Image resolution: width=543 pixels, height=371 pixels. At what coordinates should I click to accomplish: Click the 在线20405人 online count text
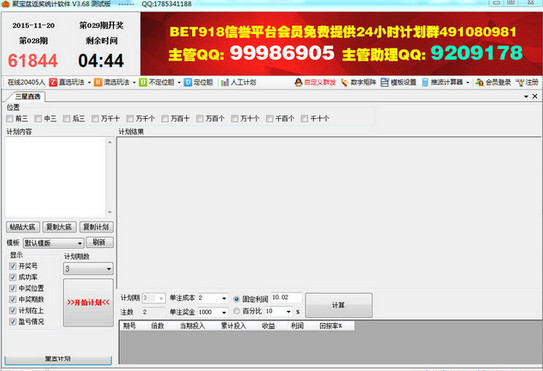click(26, 82)
